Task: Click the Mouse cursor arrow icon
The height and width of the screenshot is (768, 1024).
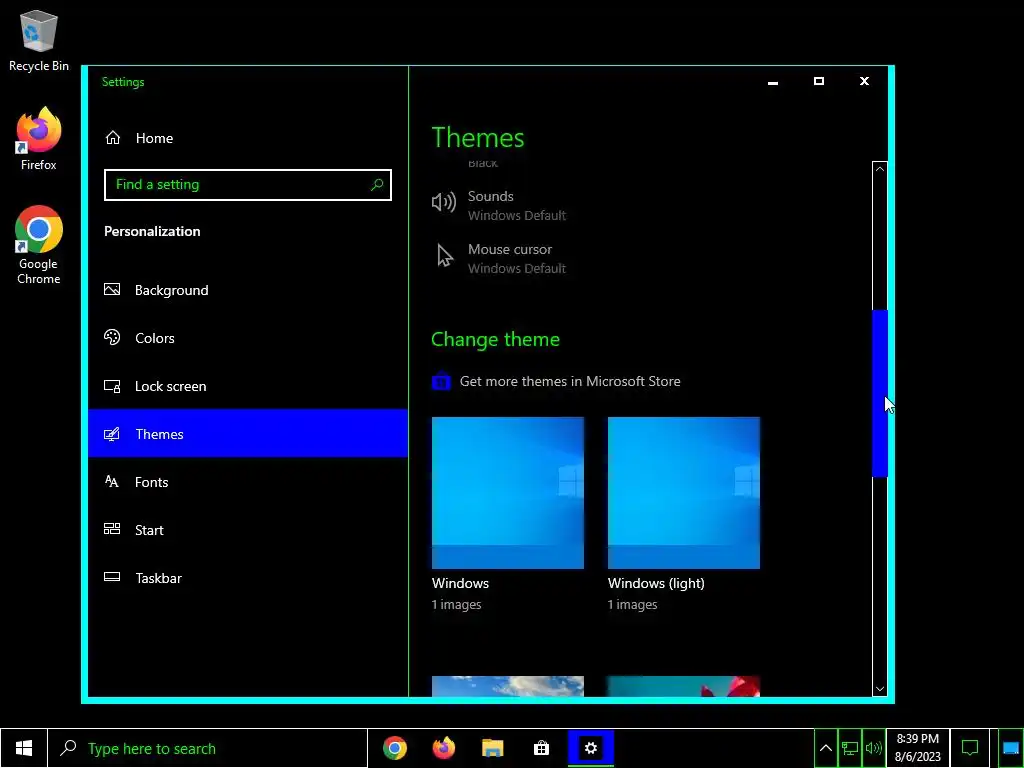Action: (445, 255)
